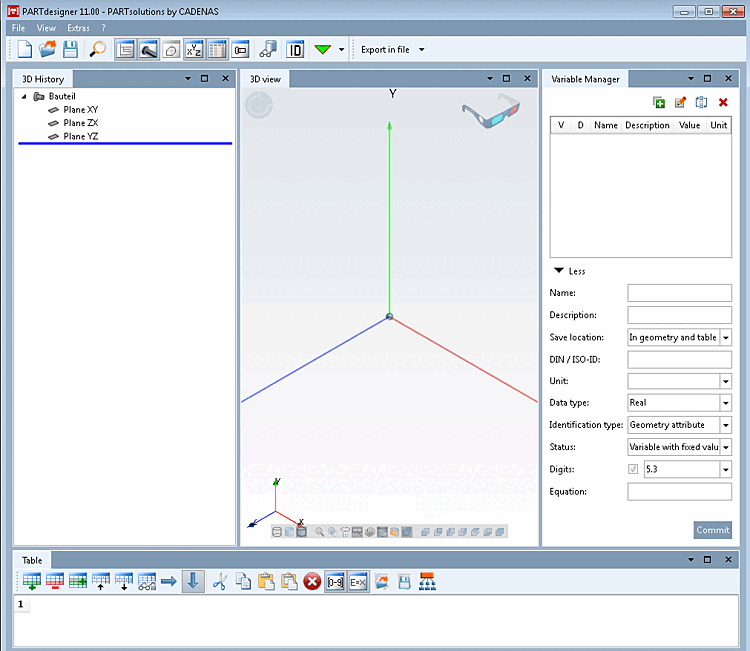Click the 3D glasses stereo view icon

[x=491, y=110]
